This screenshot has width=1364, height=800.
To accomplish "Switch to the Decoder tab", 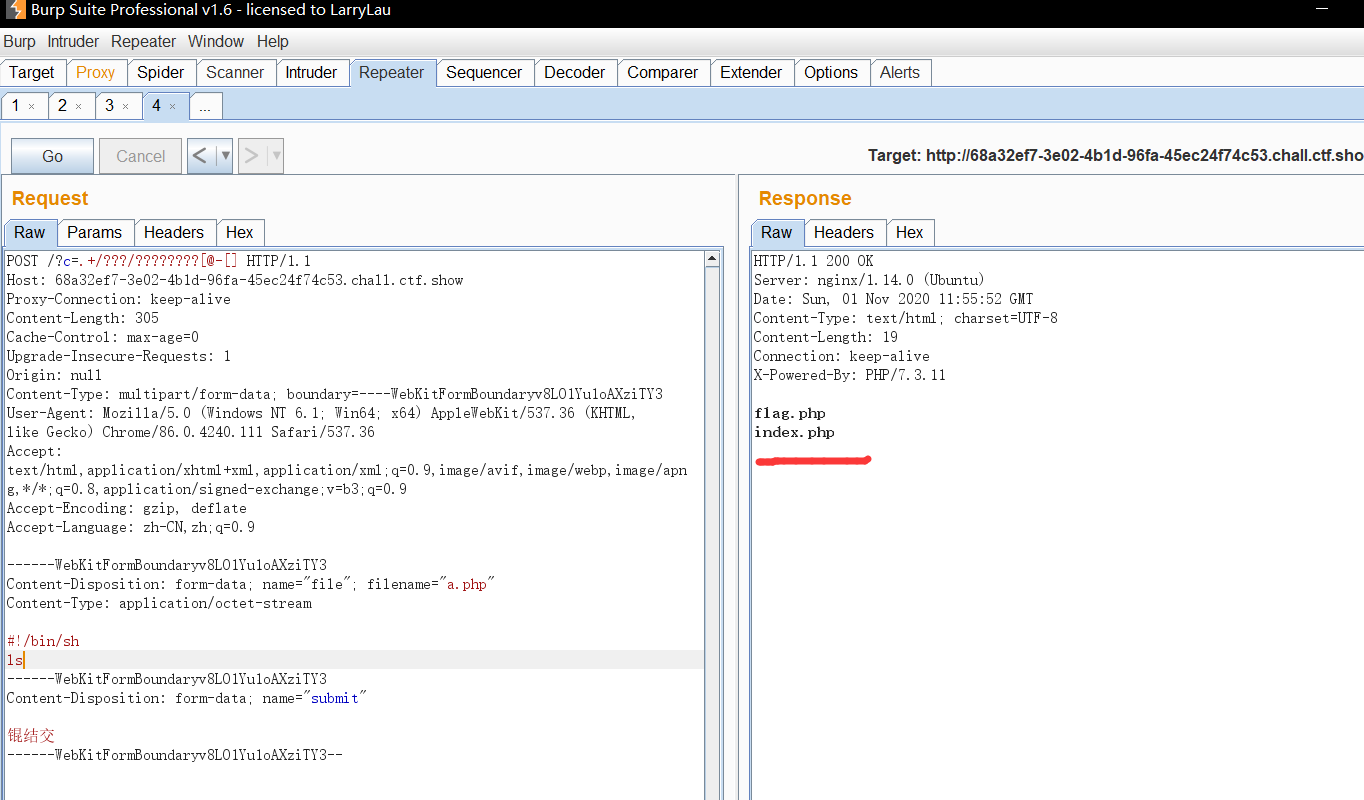I will tap(575, 73).
